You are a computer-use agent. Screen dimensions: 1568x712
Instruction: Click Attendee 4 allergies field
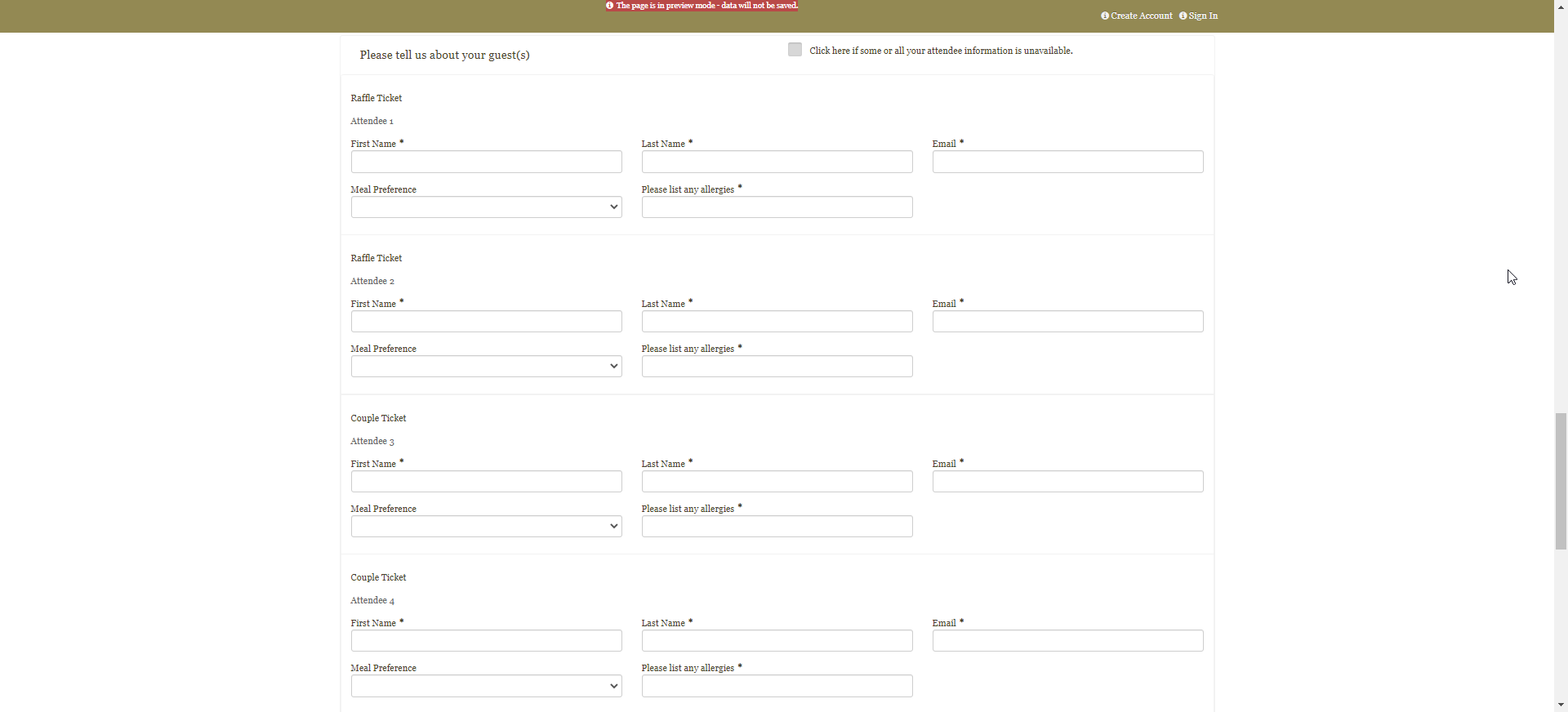(x=777, y=686)
